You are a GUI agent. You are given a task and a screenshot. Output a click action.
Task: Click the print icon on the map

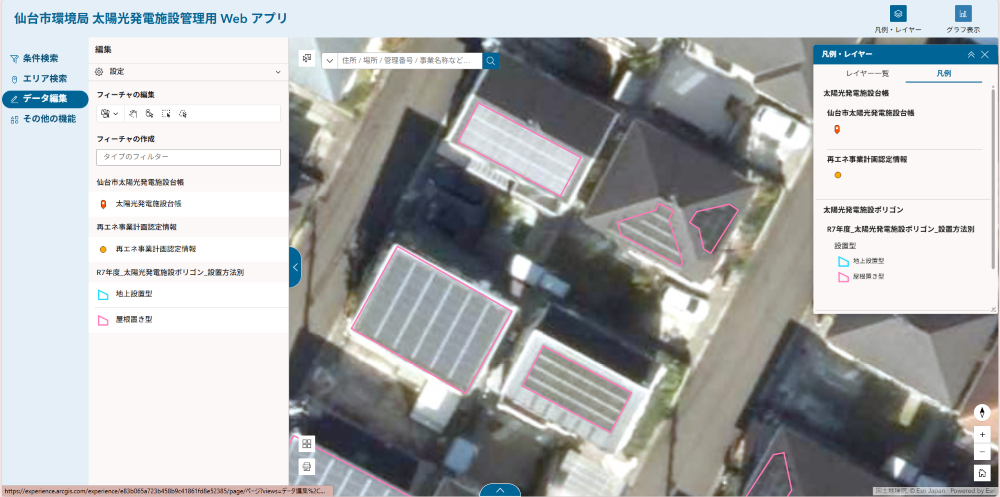coord(307,467)
